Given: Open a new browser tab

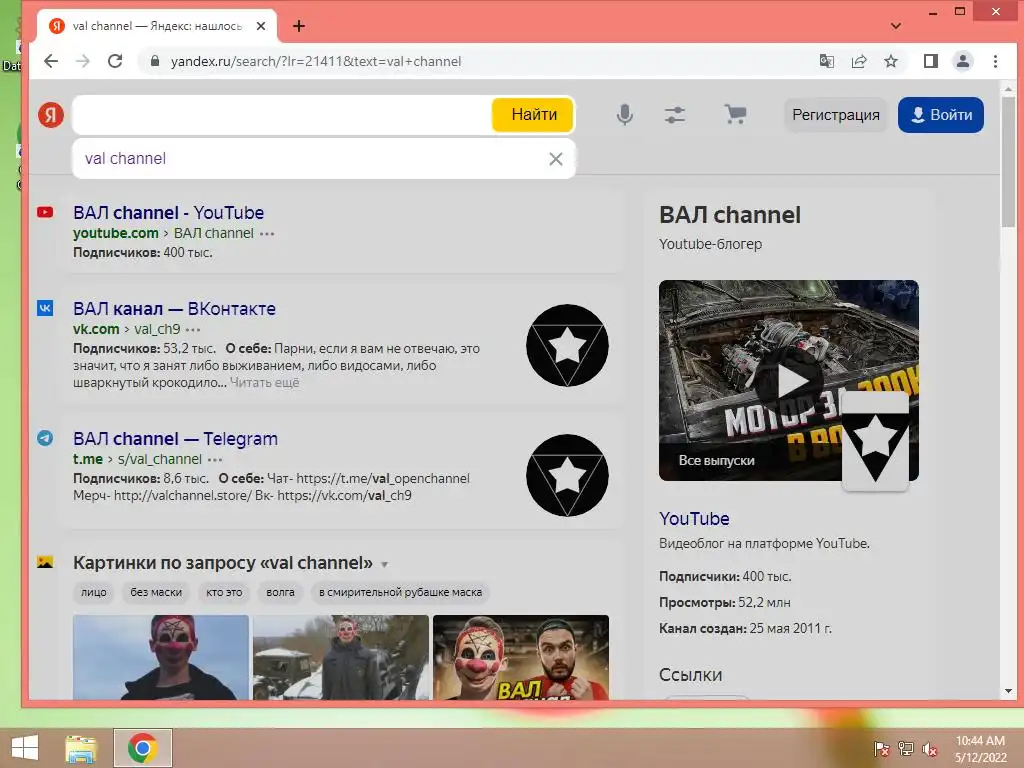Looking at the screenshot, I should [x=299, y=26].
